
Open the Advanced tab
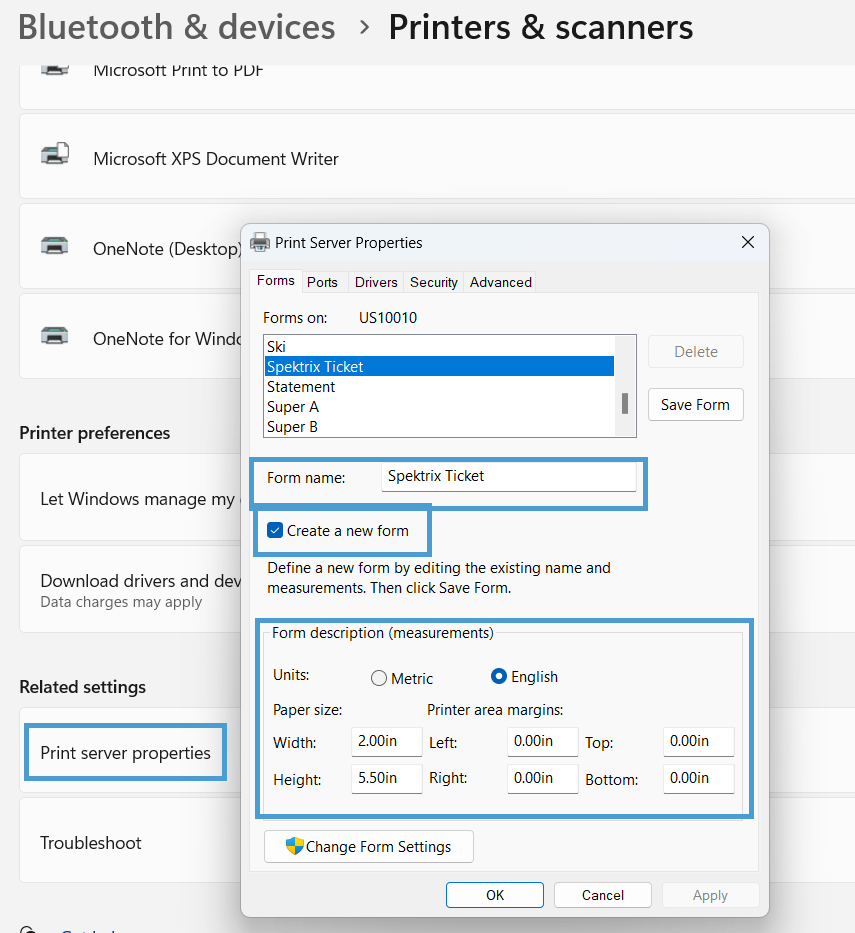[x=499, y=282]
